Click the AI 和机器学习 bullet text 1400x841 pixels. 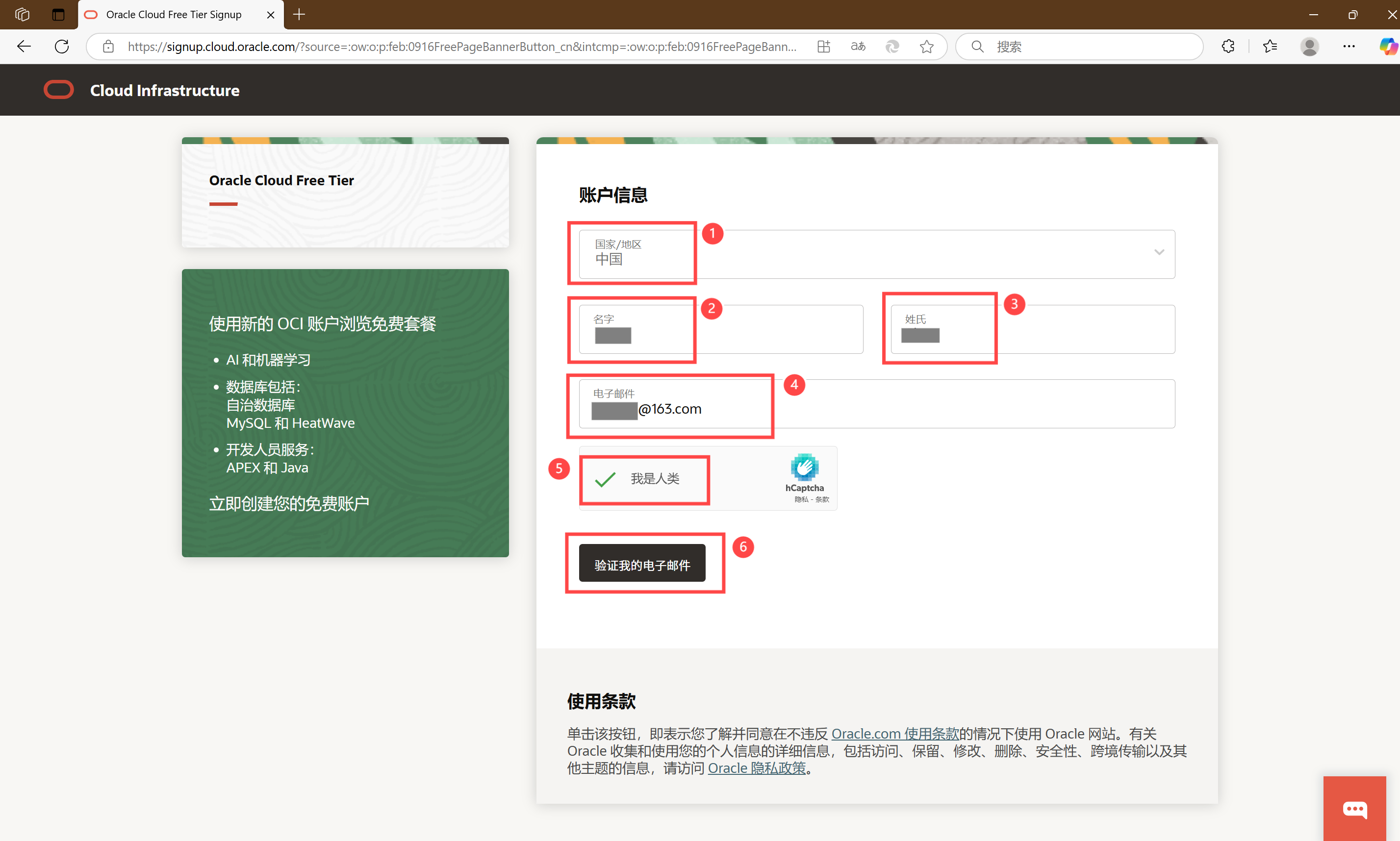click(x=268, y=360)
